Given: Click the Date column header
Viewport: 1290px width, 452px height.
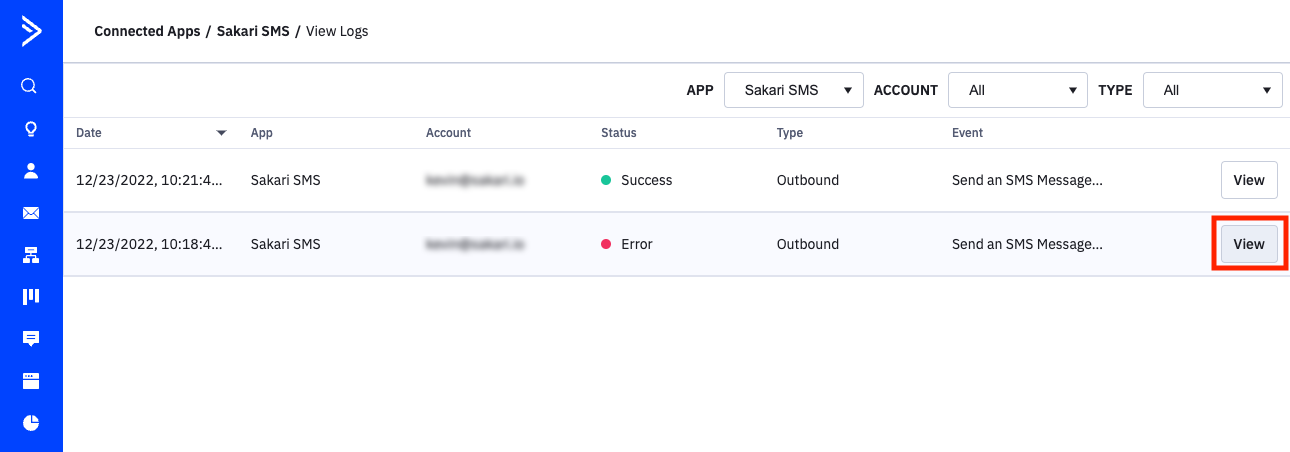Looking at the screenshot, I should tap(89, 132).
